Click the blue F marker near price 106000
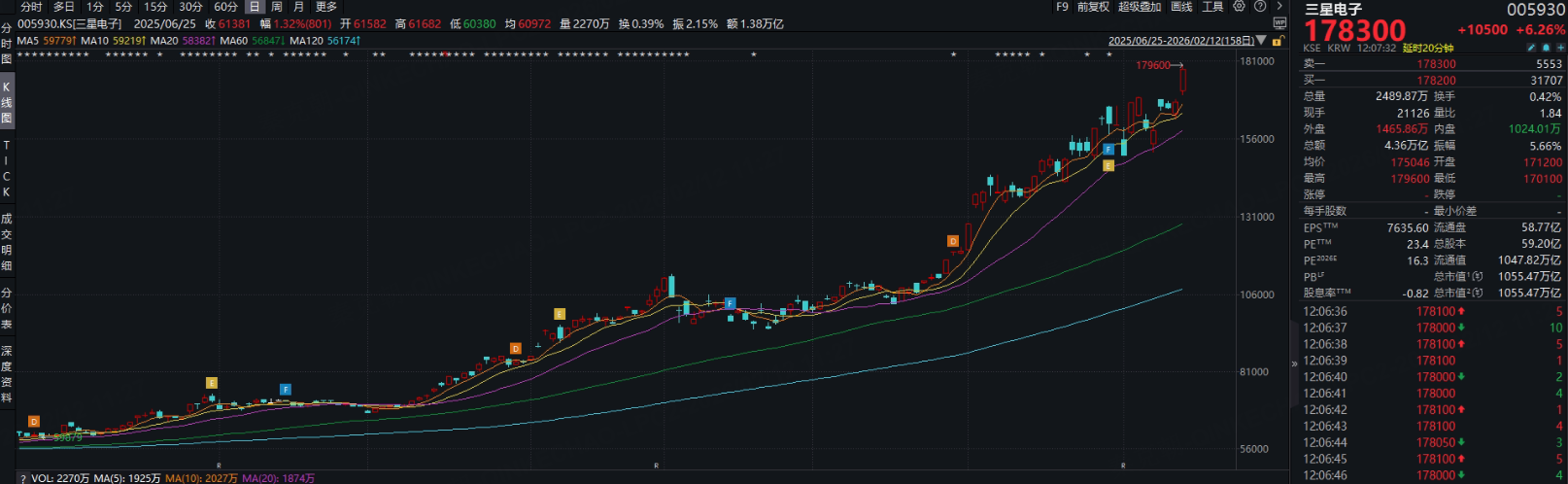This screenshot has height=484, width=1568. (731, 303)
